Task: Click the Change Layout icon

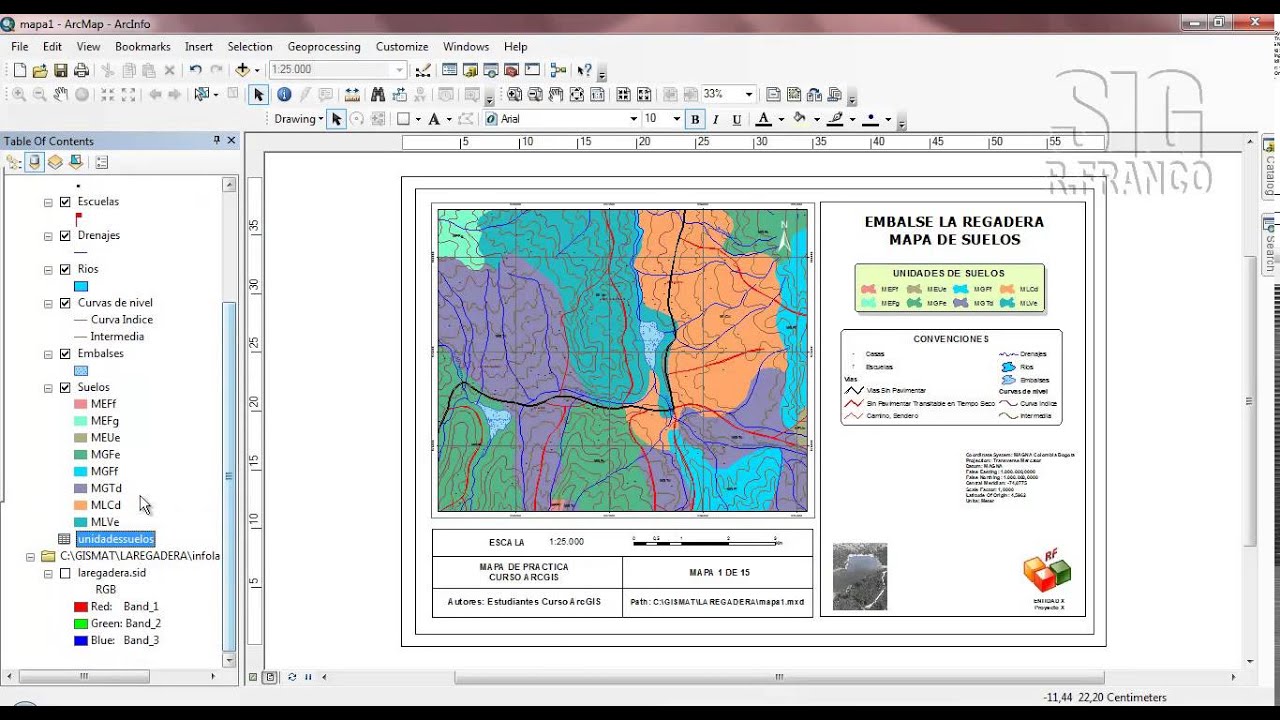Action: 814,94
